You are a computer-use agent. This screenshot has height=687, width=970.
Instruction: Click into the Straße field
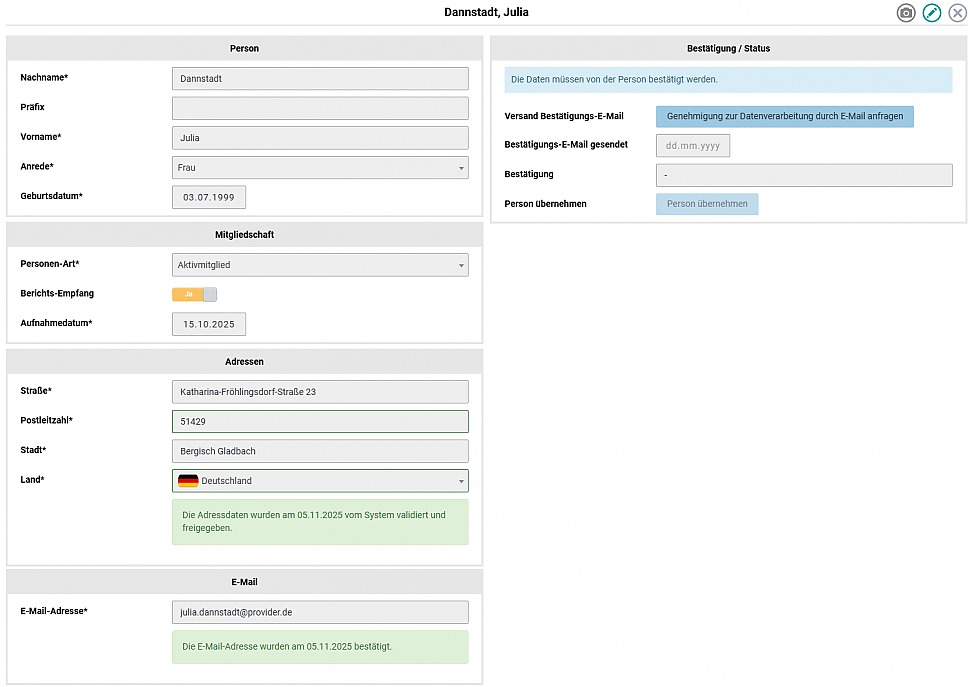click(320, 392)
